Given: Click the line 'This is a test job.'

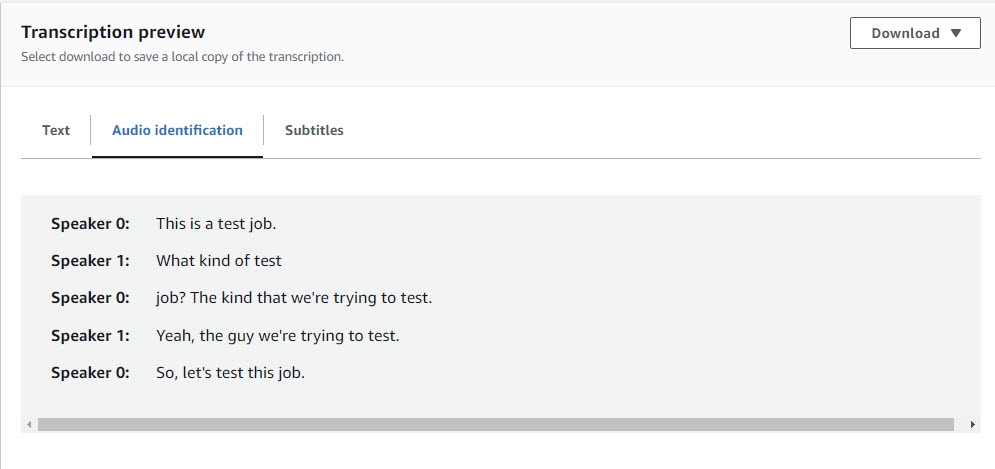Looking at the screenshot, I should [x=216, y=224].
